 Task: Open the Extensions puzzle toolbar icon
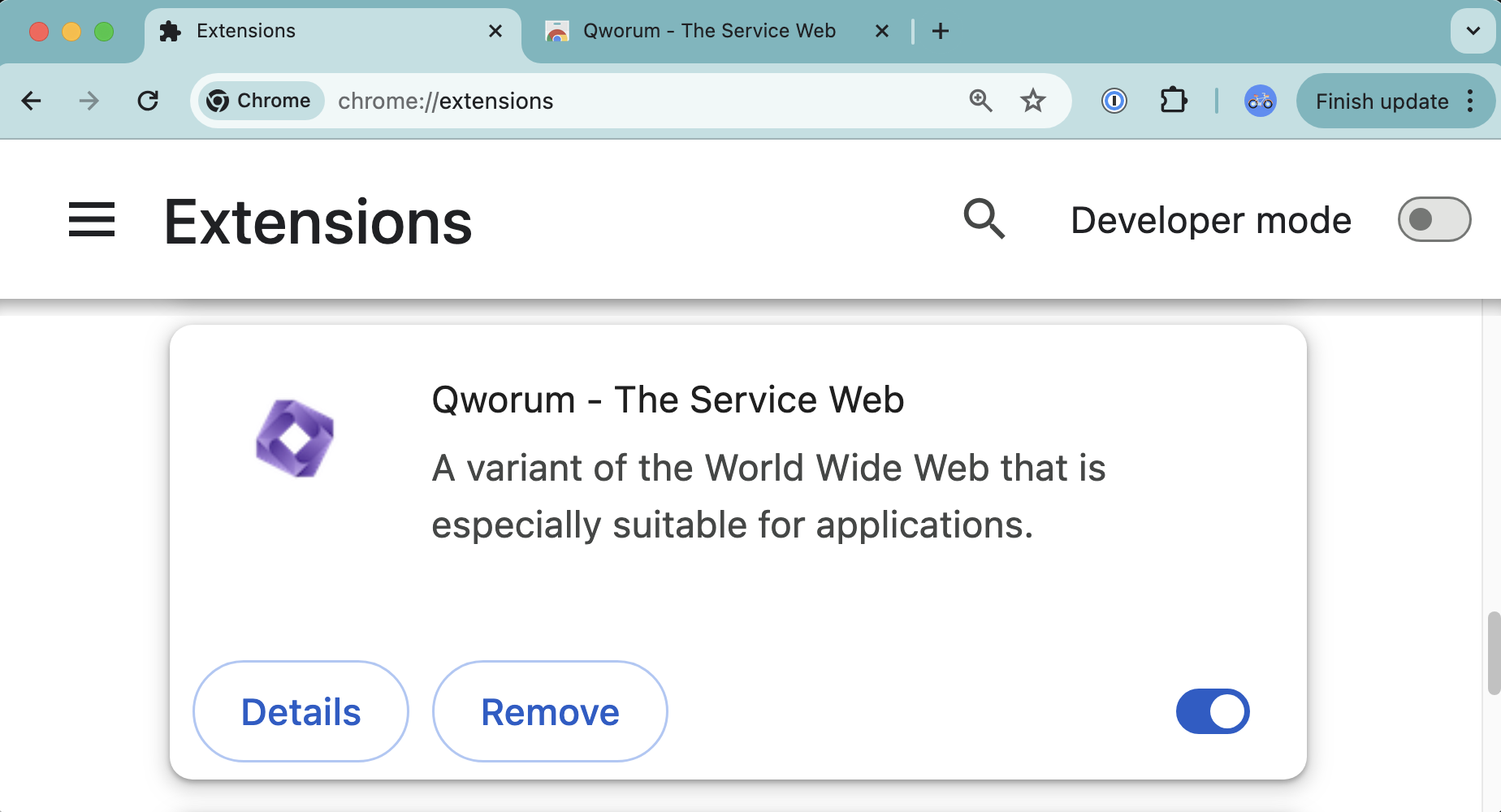tap(1174, 101)
